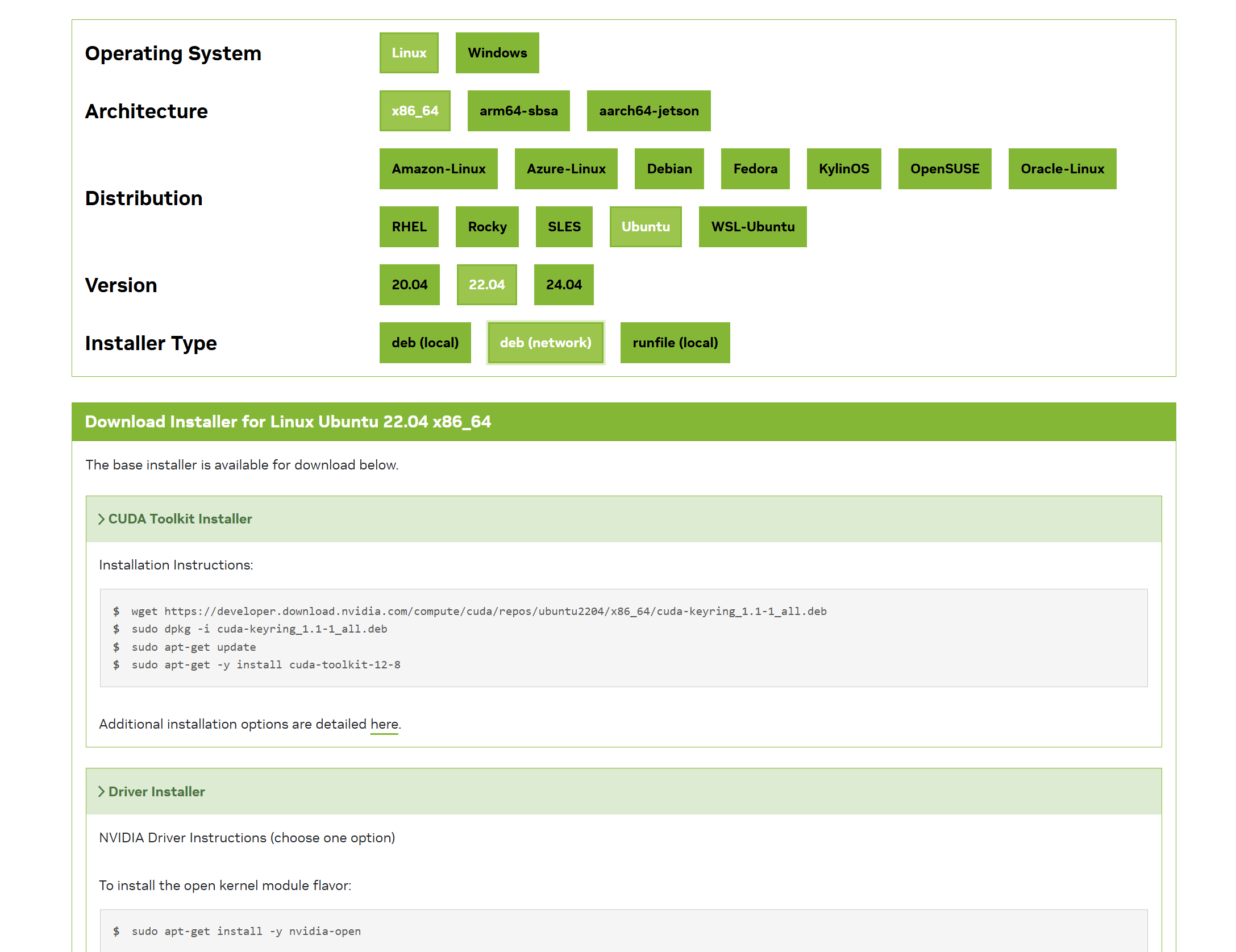This screenshot has height=952, width=1236.
Task: Select the KylinOS distribution
Action: (x=844, y=169)
